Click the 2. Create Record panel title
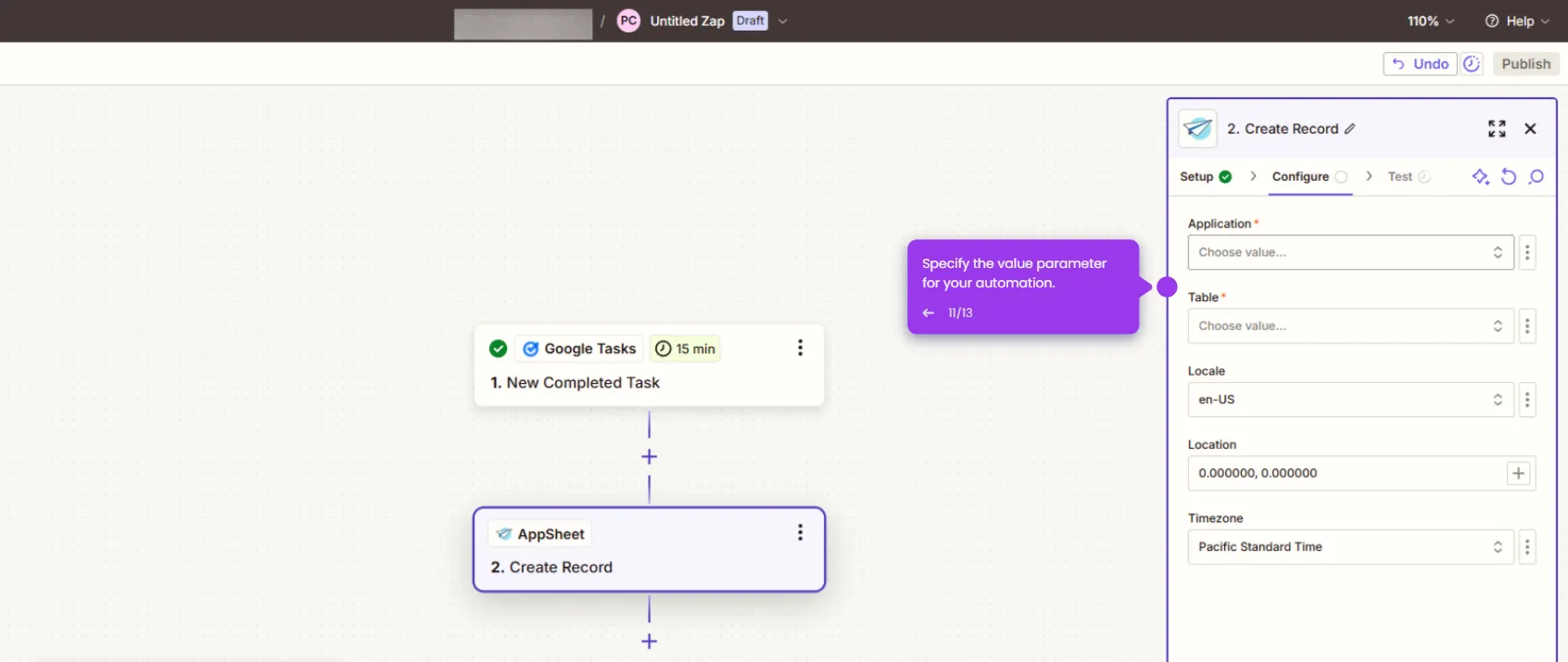Image resolution: width=1568 pixels, height=662 pixels. pos(1283,129)
